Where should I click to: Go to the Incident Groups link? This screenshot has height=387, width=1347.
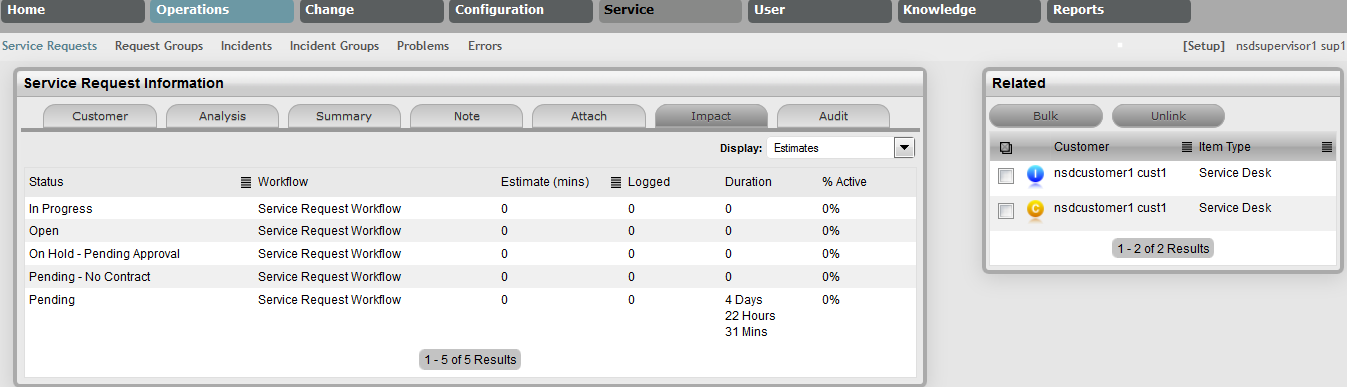(x=334, y=46)
